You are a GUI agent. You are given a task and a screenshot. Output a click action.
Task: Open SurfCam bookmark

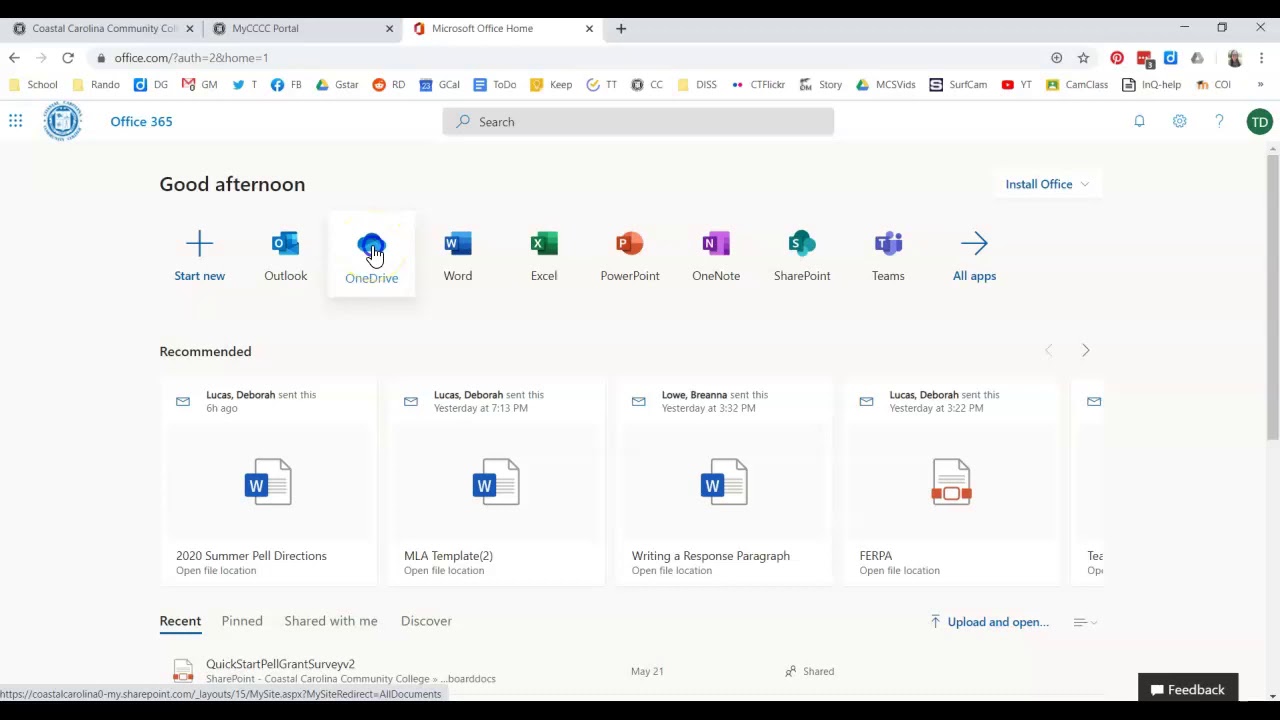958,85
